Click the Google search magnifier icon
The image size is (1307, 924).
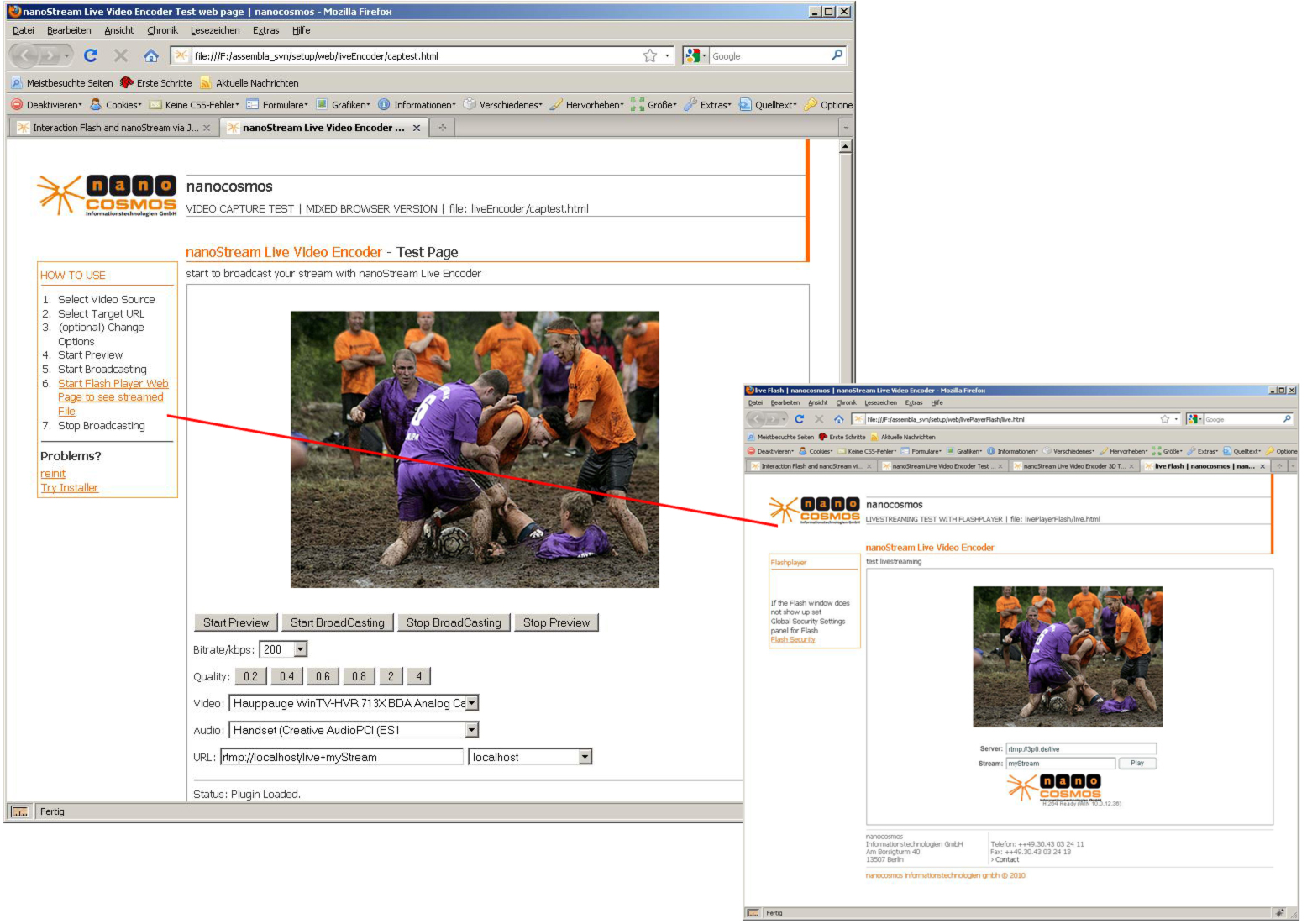pyautogui.click(x=836, y=55)
